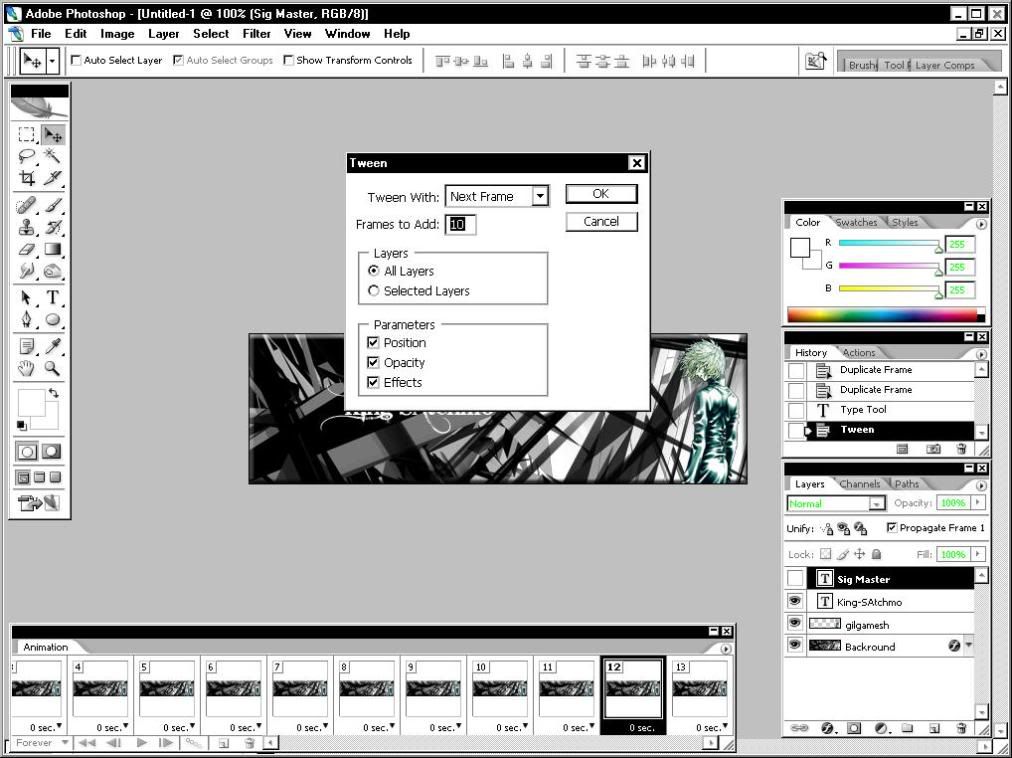This screenshot has width=1012, height=758.
Task: Select the Type Tool history state
Action: click(880, 409)
